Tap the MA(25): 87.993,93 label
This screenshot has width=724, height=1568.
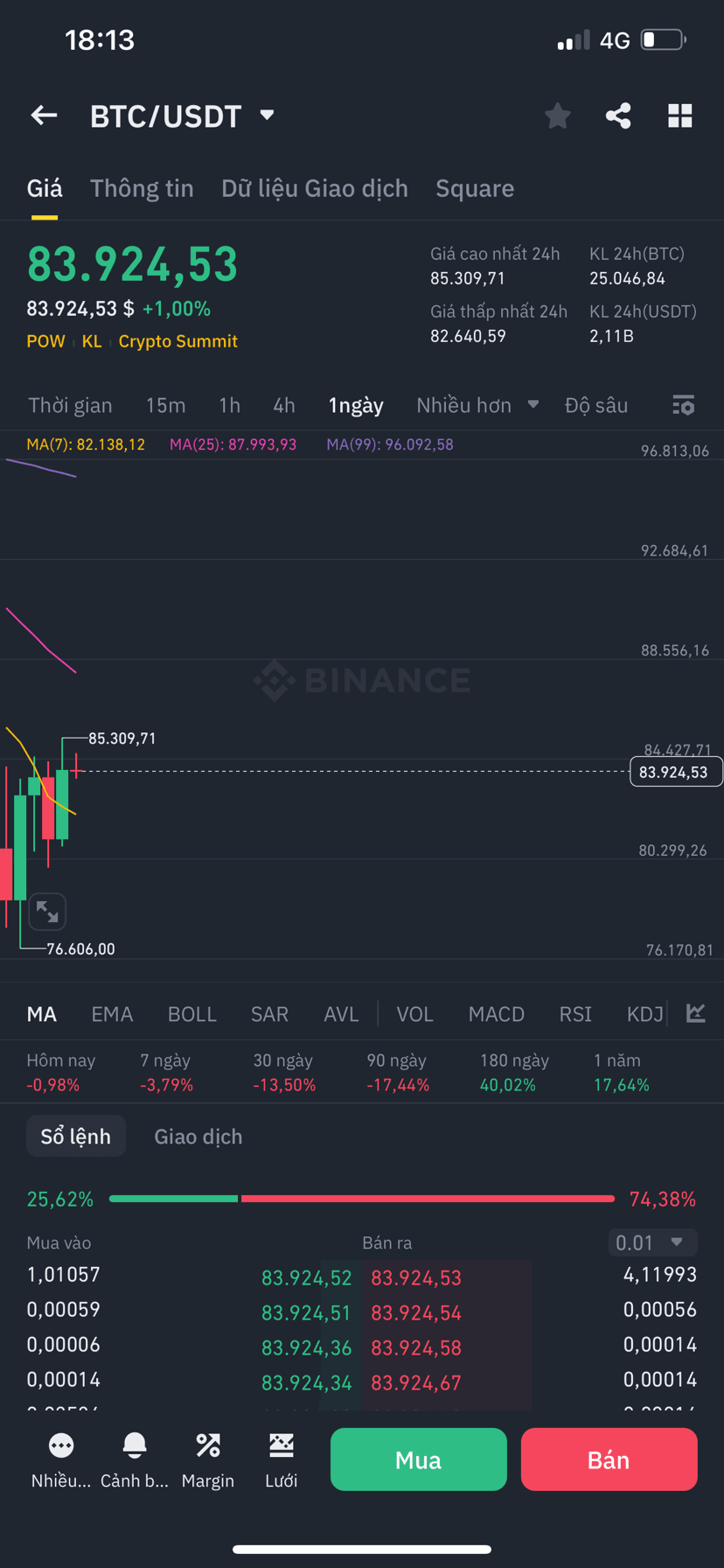pos(233,444)
